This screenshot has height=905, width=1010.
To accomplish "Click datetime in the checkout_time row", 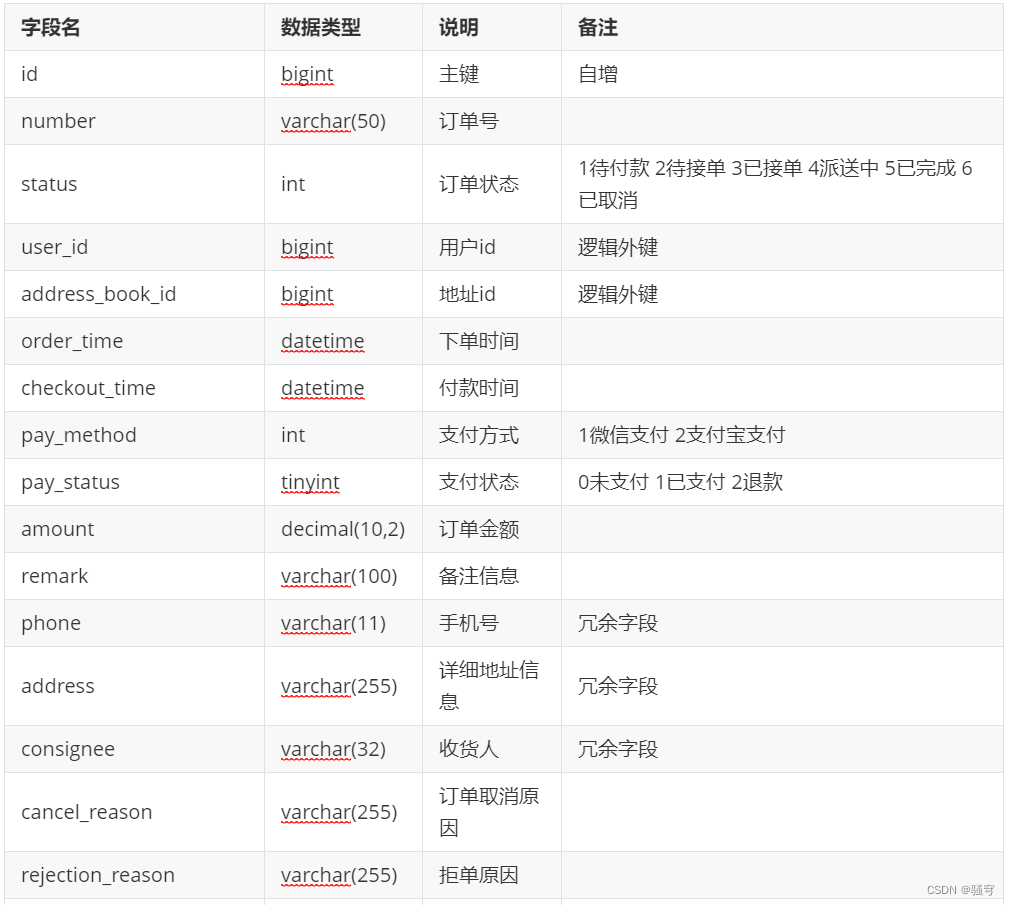I will pos(323,388).
